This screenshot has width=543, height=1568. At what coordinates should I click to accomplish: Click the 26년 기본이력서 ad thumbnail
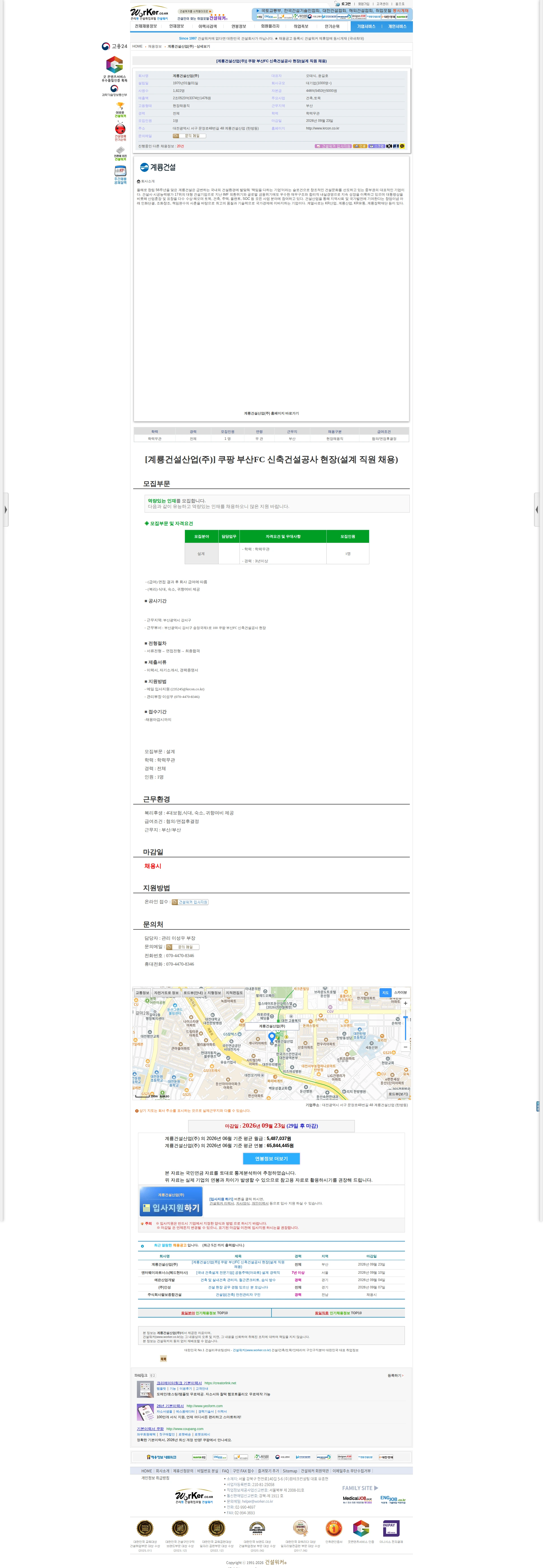click(x=145, y=1412)
